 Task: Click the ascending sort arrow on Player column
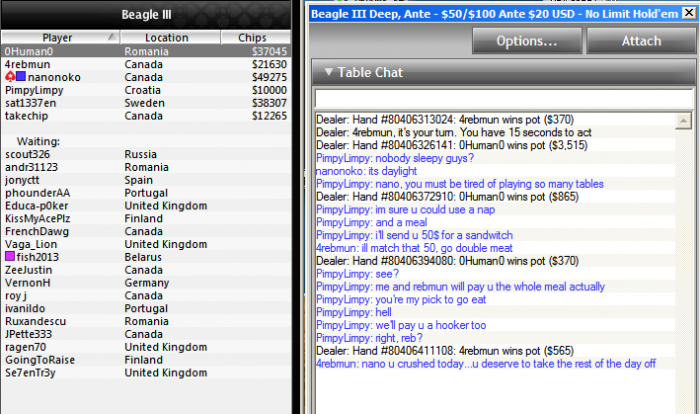(x=112, y=37)
